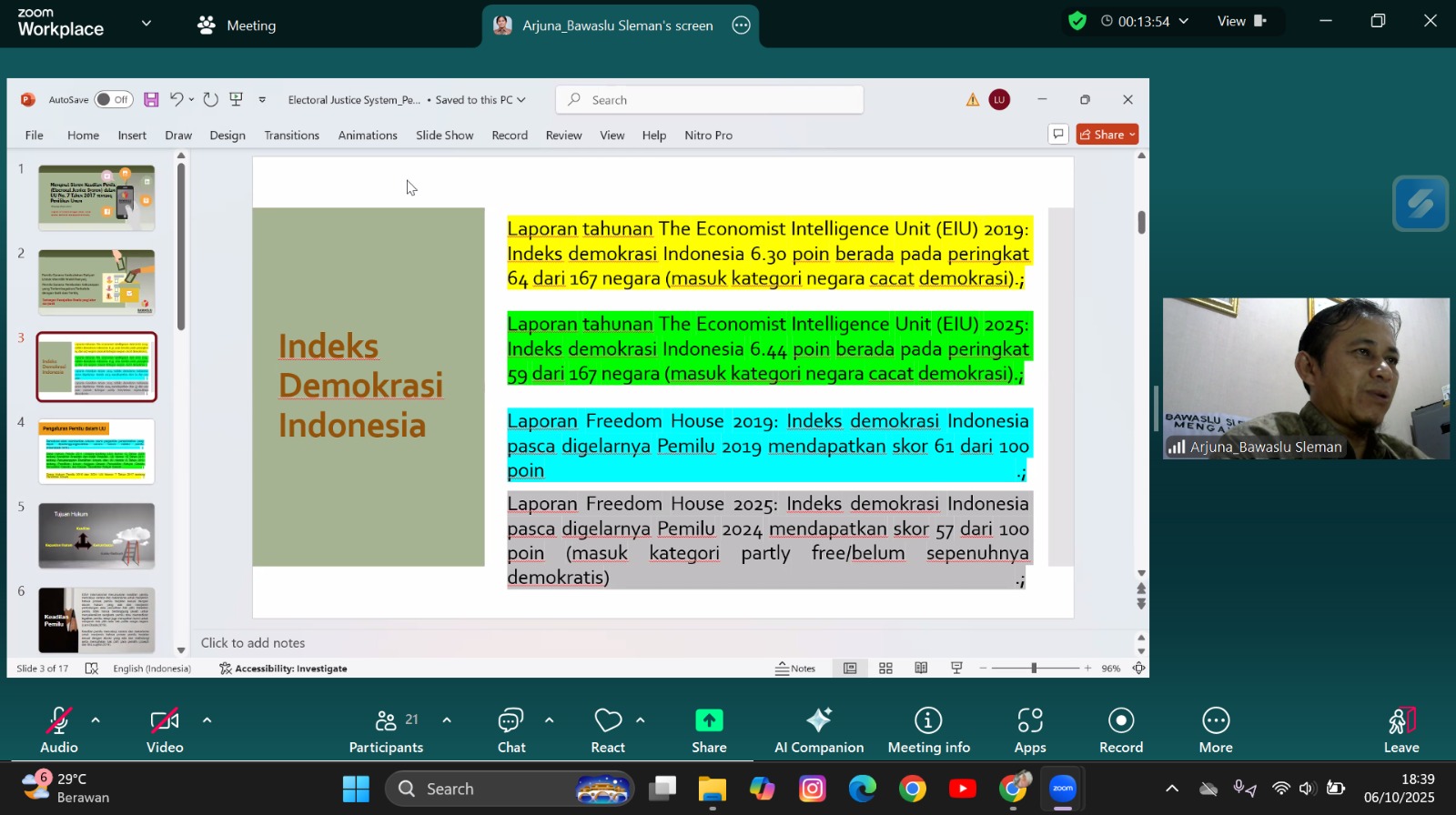
Task: Select slide 5 thumbnail 'Tujuan Hukum'
Action: tap(96, 536)
